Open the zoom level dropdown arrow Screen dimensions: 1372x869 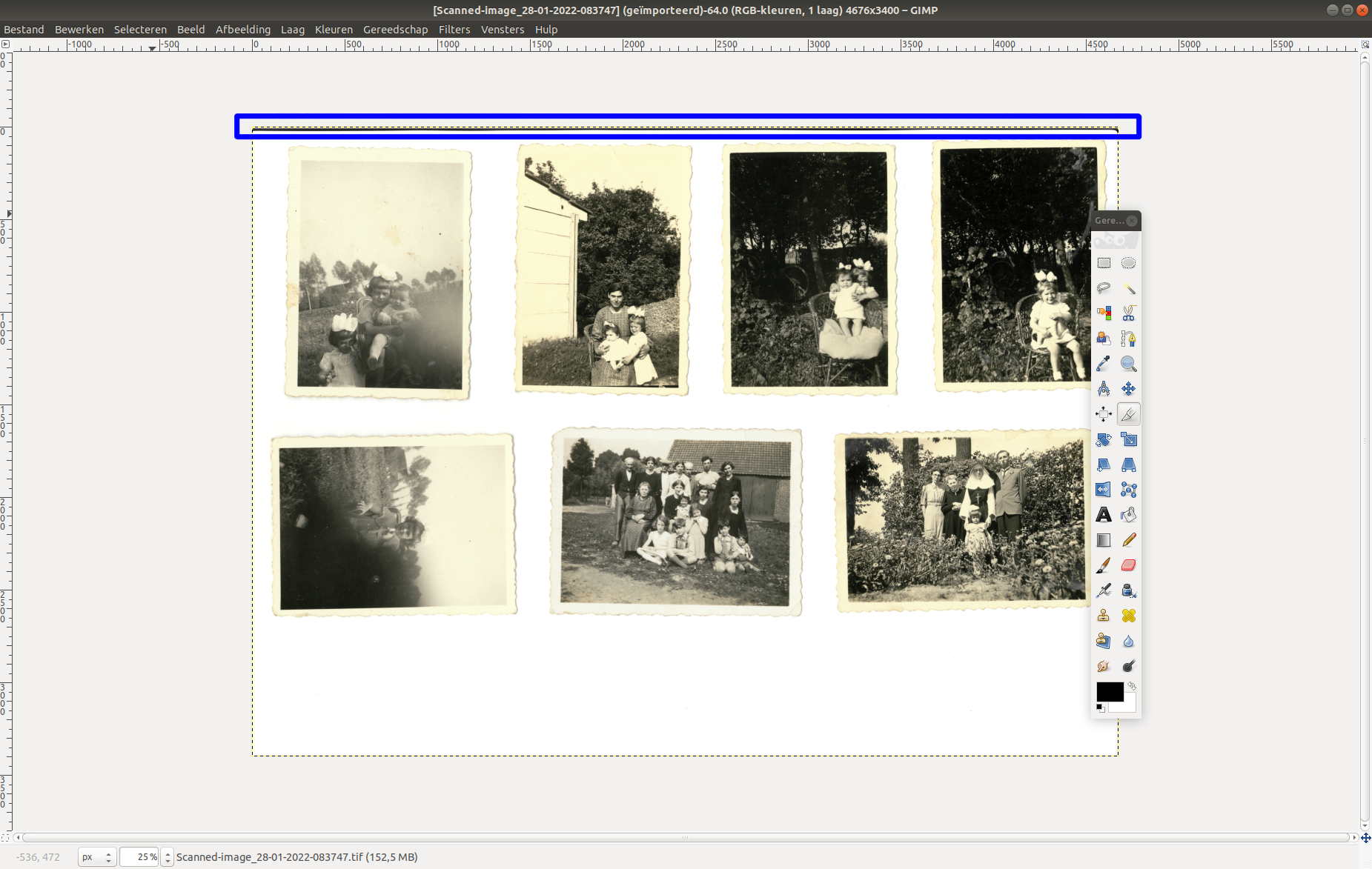click(168, 857)
